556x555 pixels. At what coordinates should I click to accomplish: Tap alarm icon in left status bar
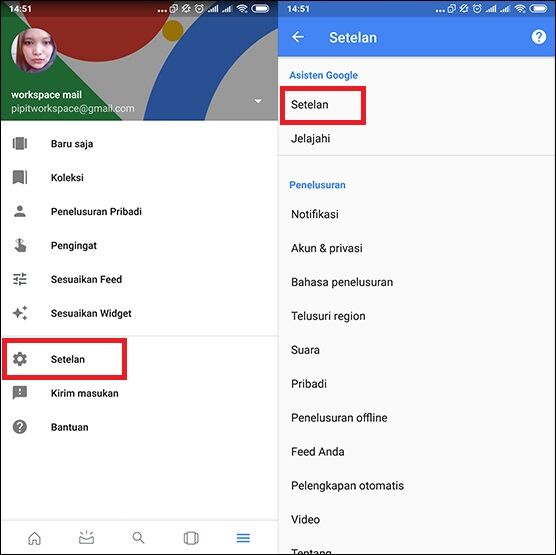tap(199, 9)
